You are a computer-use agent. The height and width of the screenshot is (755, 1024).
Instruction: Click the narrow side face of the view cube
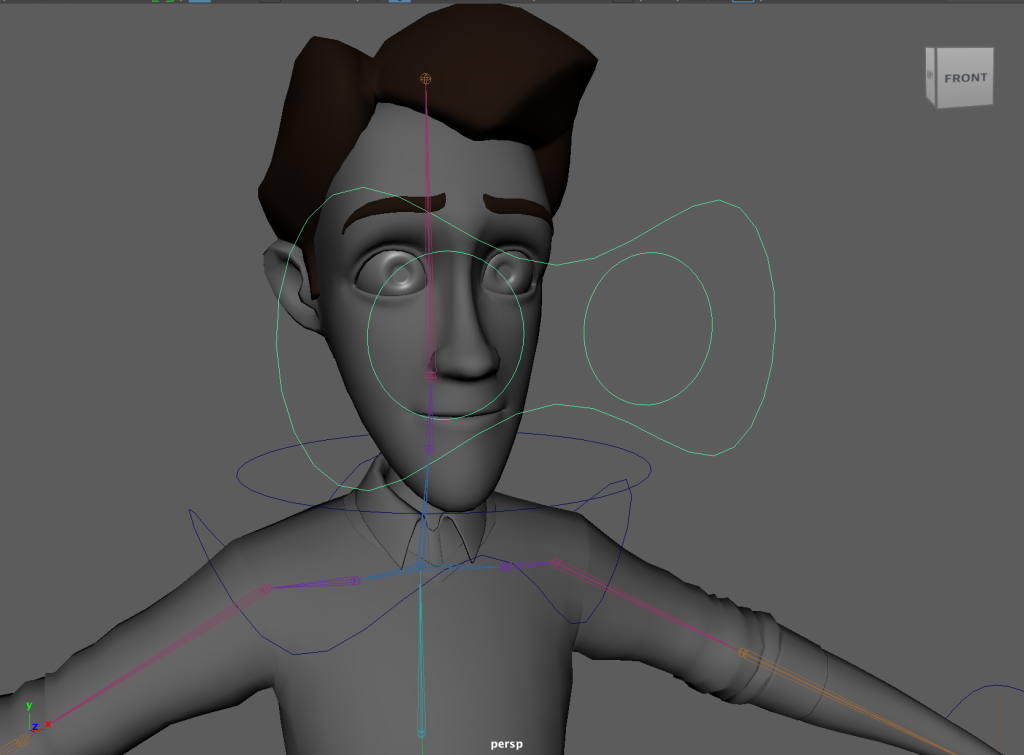click(931, 78)
